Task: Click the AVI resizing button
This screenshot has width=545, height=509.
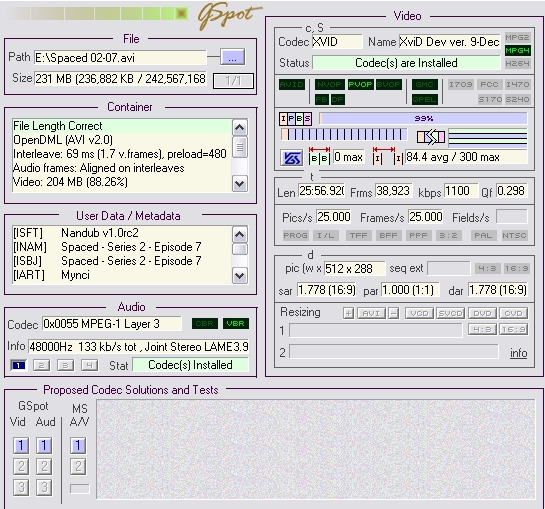Action: coord(371,313)
